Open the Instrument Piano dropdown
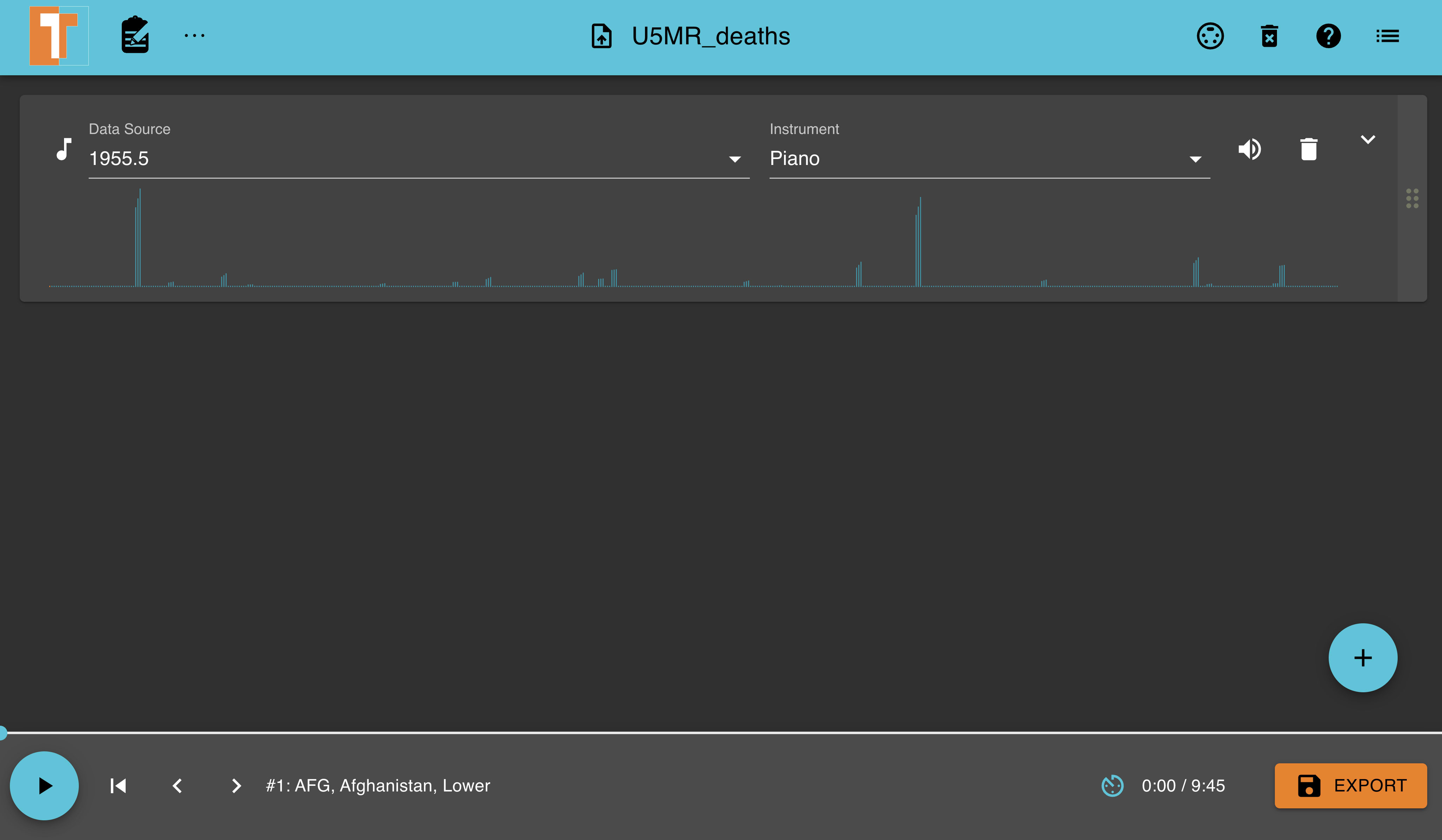The height and width of the screenshot is (840, 1442). tap(989, 159)
